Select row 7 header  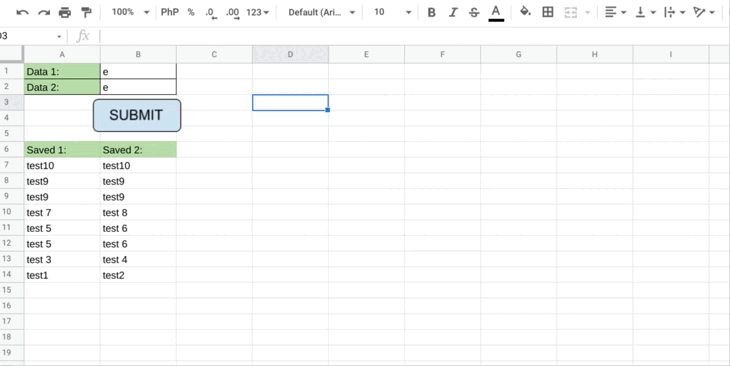coord(12,165)
